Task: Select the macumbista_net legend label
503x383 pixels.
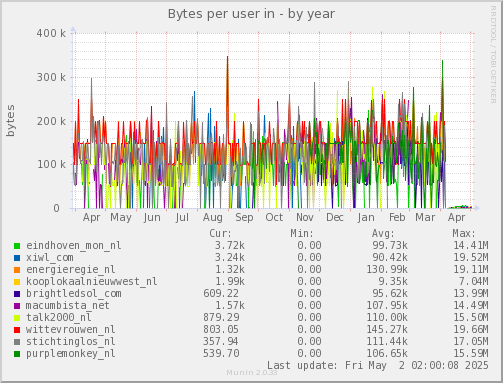Action: coord(68,306)
